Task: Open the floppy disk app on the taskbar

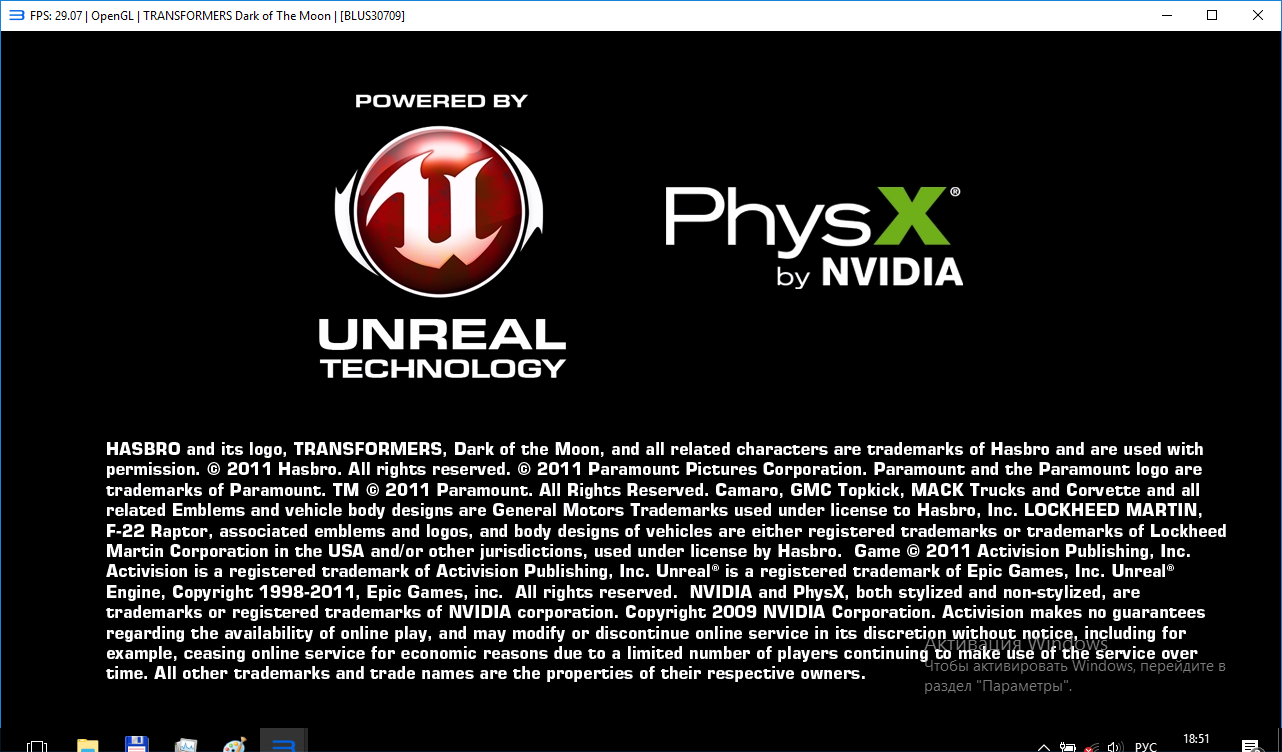Action: [137, 745]
